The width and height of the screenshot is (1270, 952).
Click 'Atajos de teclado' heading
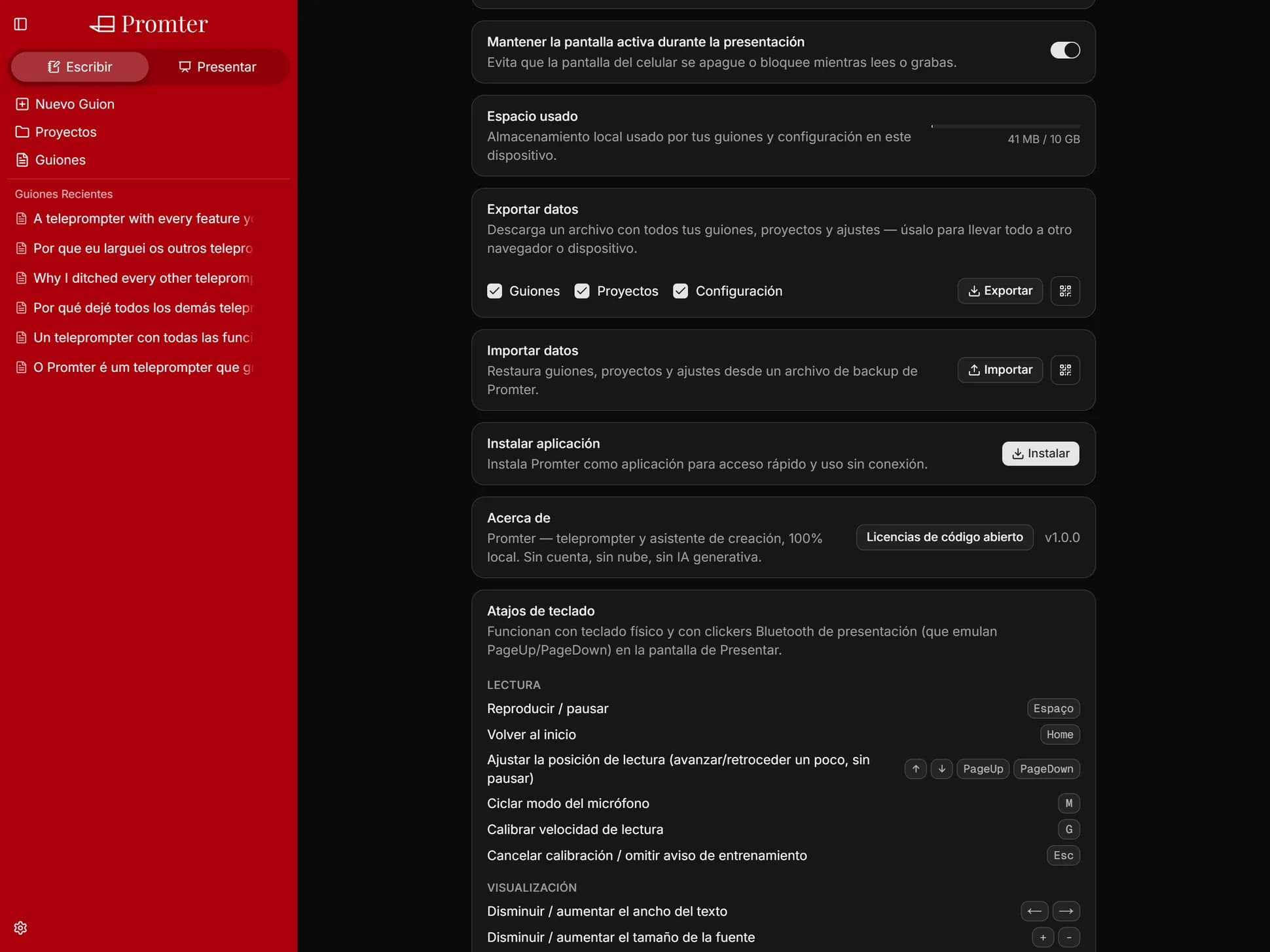(x=541, y=611)
